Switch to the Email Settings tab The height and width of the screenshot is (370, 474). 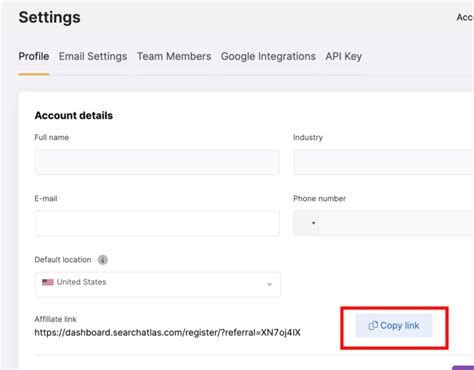(x=93, y=56)
